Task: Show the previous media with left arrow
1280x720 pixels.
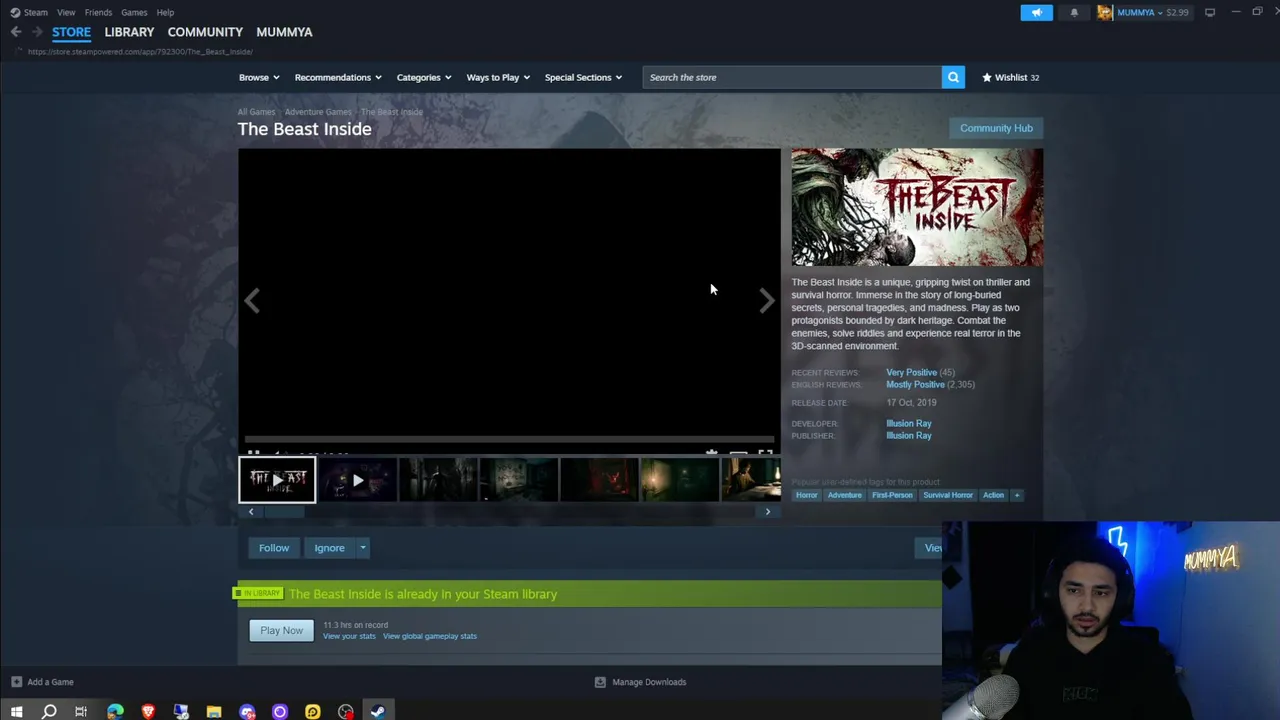Action: point(252,300)
